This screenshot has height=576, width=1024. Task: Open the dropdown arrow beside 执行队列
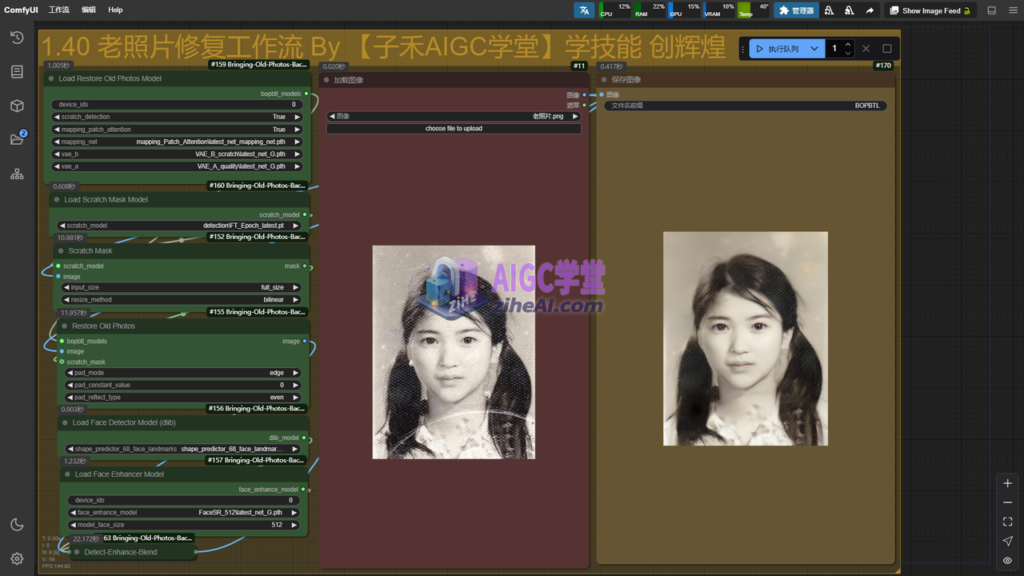click(814, 48)
